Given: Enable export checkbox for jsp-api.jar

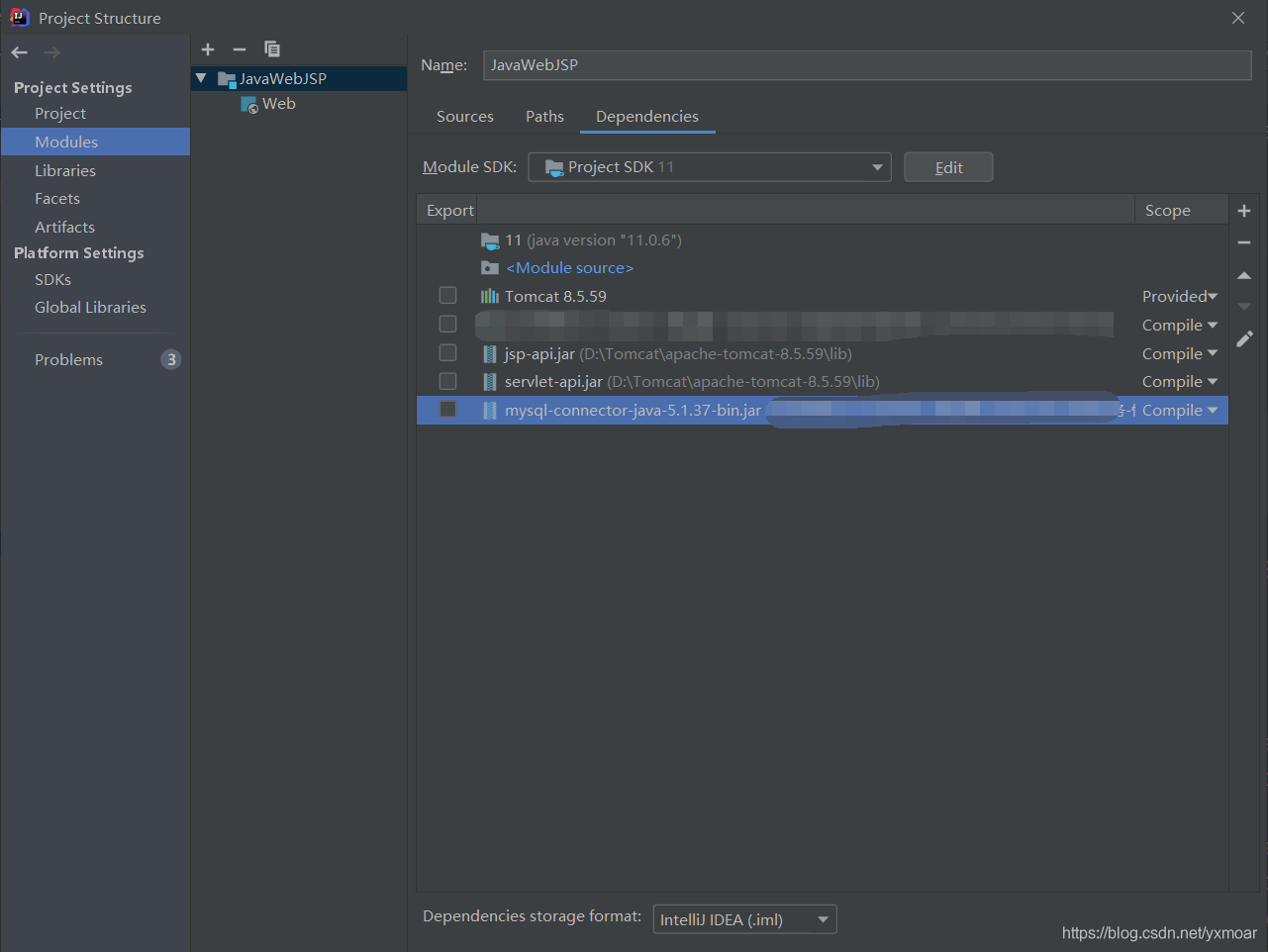Looking at the screenshot, I should click(448, 353).
